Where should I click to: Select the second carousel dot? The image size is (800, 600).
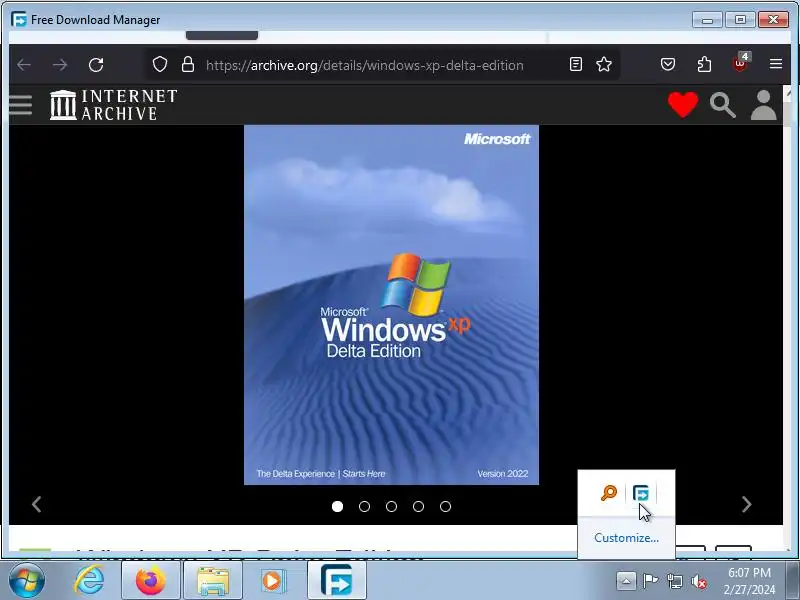[364, 506]
